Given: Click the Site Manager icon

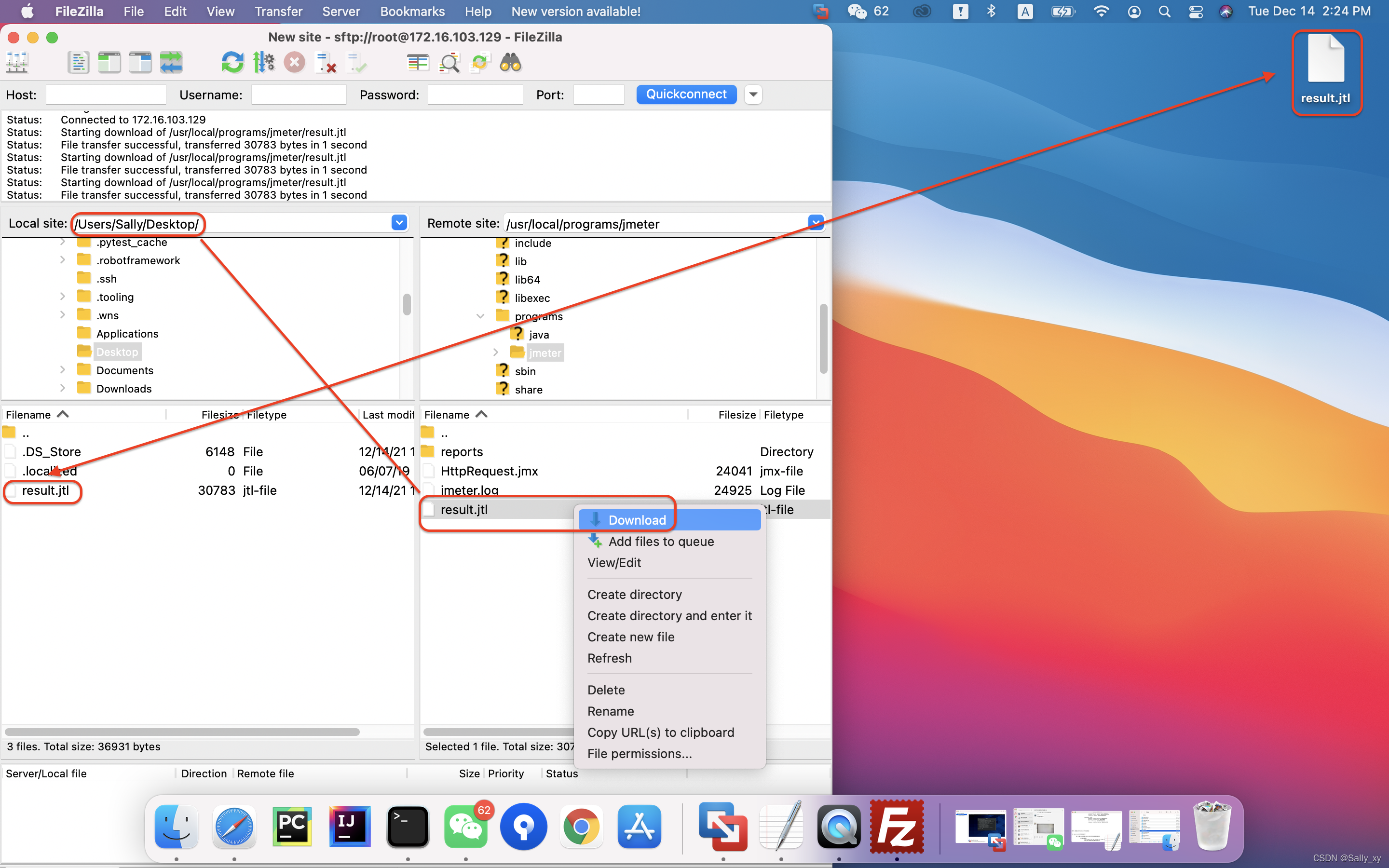Looking at the screenshot, I should 17,62.
